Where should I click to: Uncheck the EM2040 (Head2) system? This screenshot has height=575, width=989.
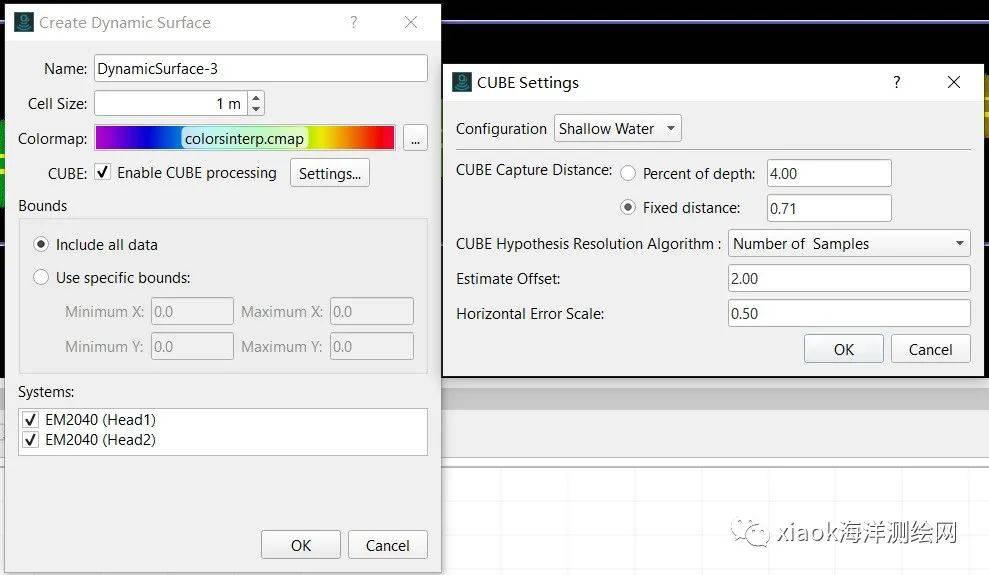pos(30,440)
